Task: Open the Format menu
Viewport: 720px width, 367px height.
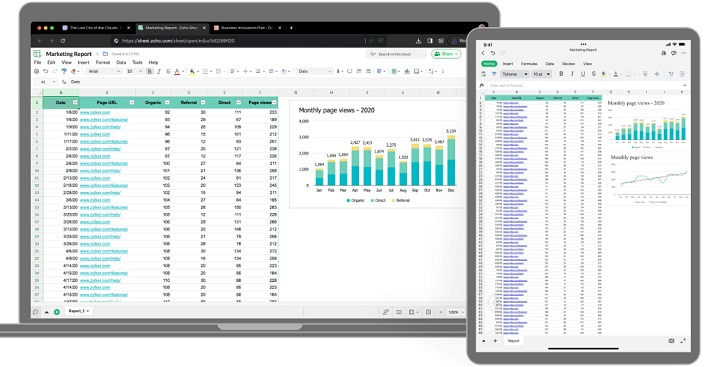Action: coord(103,62)
